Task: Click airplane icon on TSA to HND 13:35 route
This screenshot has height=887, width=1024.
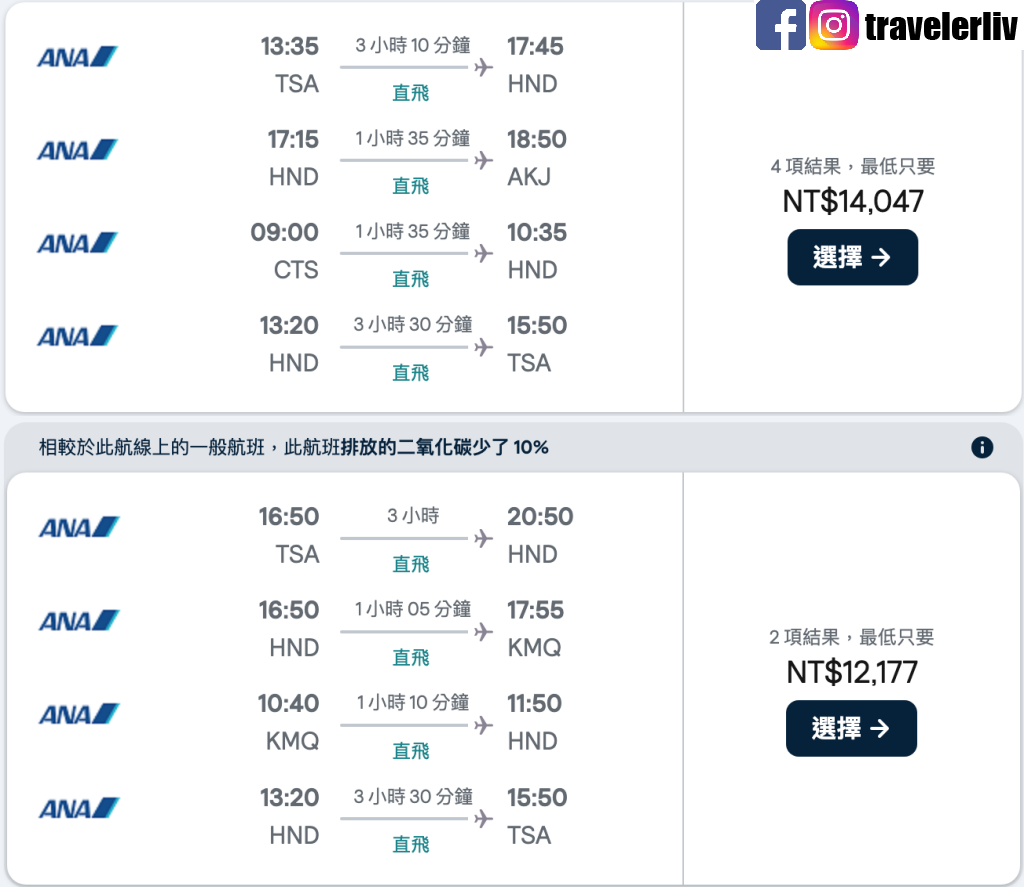Action: (483, 67)
